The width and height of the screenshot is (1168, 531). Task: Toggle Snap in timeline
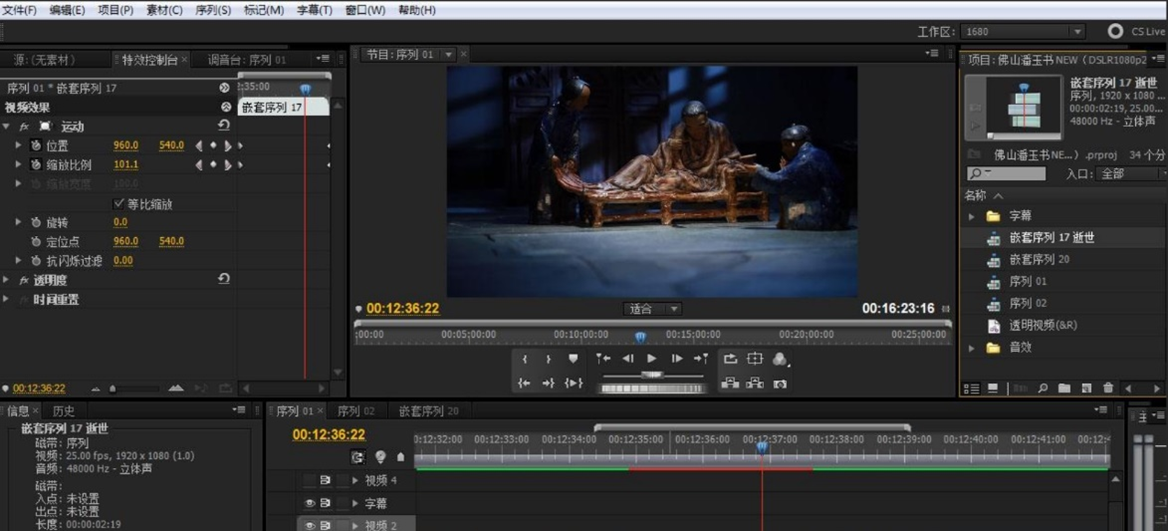point(358,457)
